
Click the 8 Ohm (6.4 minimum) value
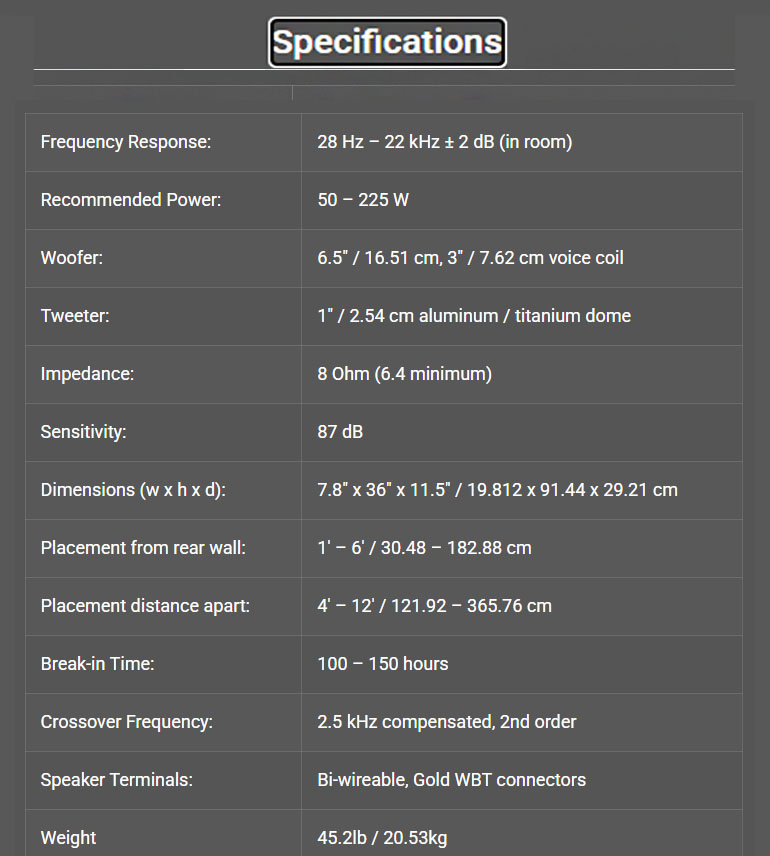coord(404,374)
